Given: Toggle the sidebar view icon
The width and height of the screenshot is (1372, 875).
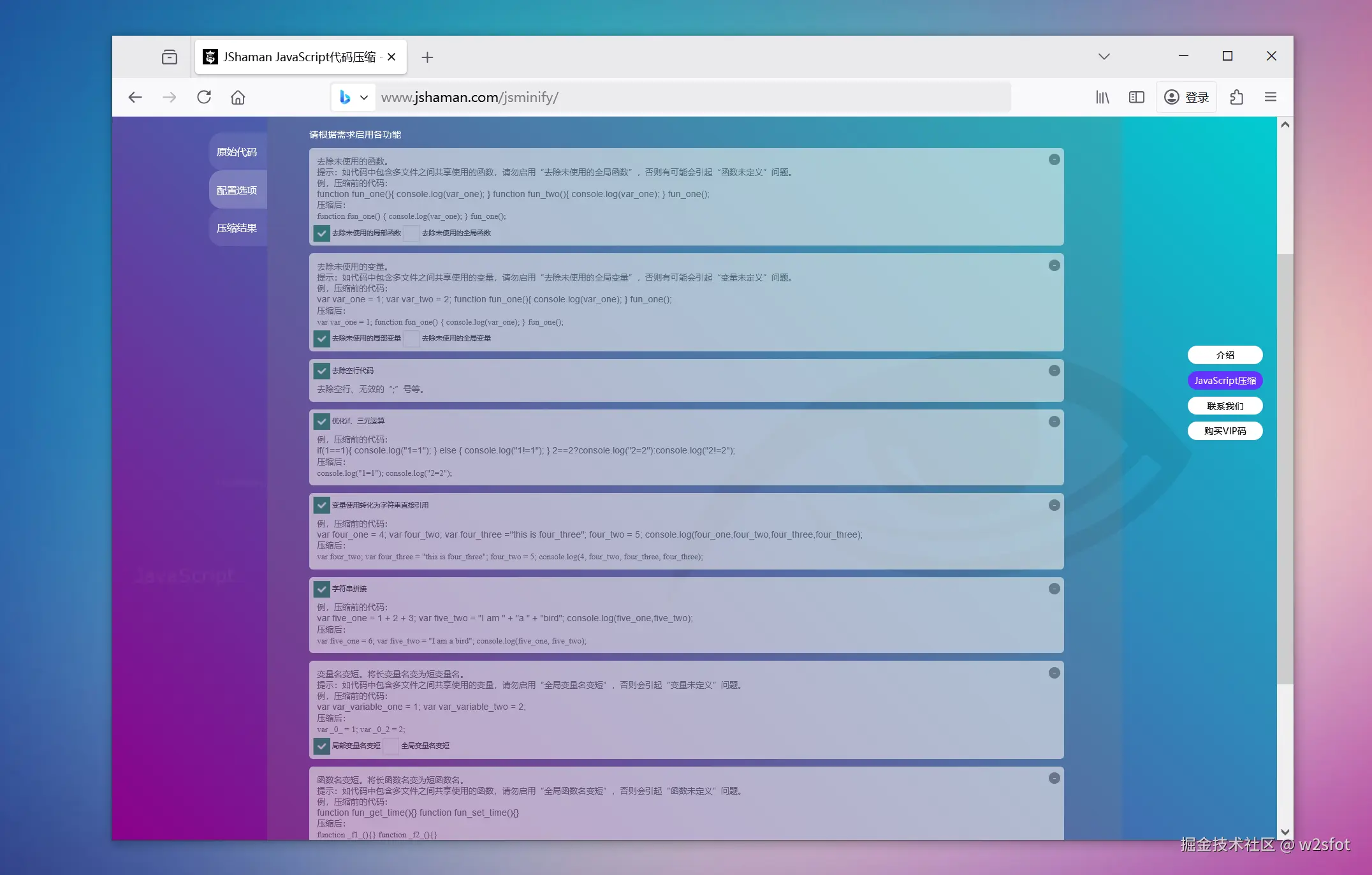Looking at the screenshot, I should coord(1136,97).
